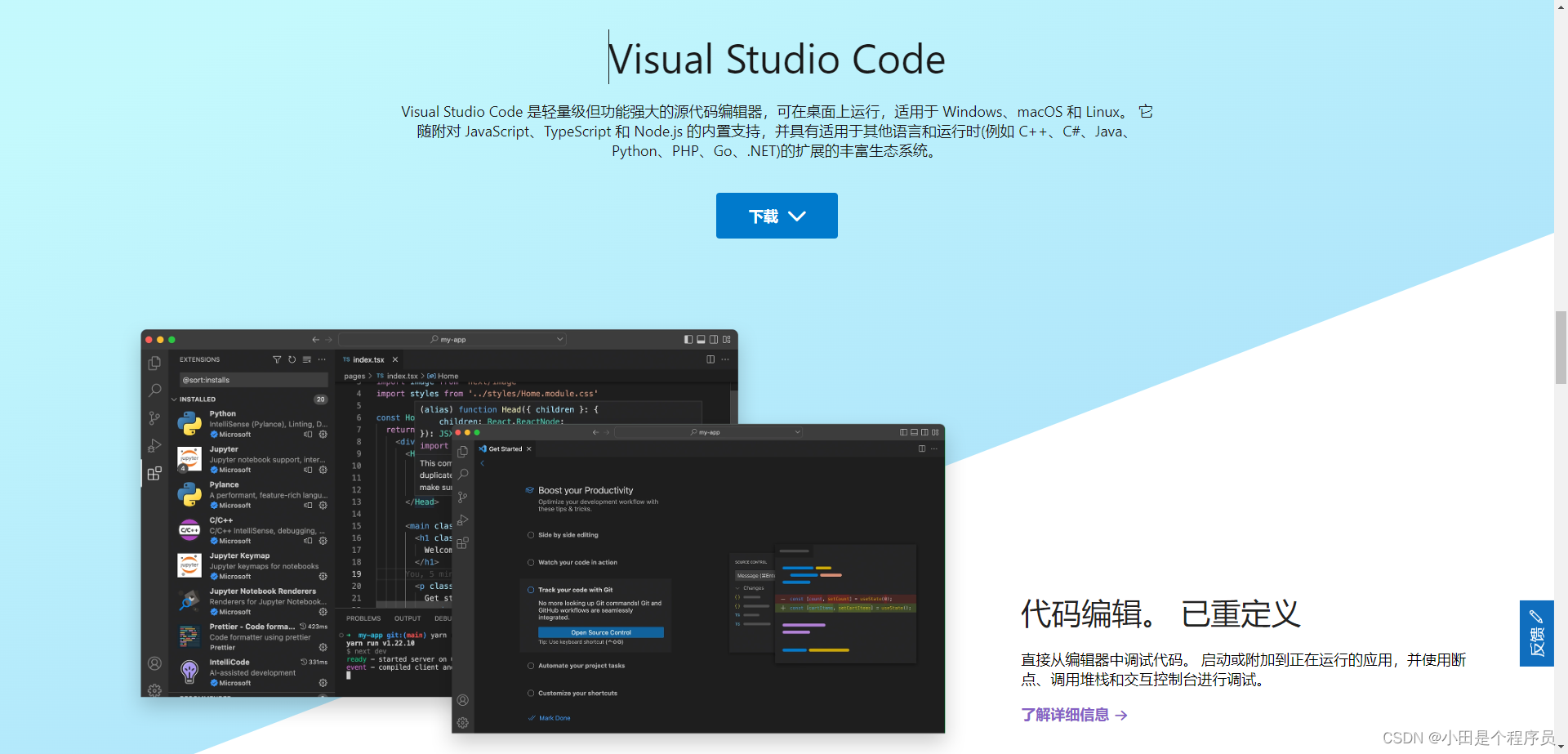This screenshot has width=1568, height=754.
Task: Open the 了解详细信息 link
Action: (1074, 715)
